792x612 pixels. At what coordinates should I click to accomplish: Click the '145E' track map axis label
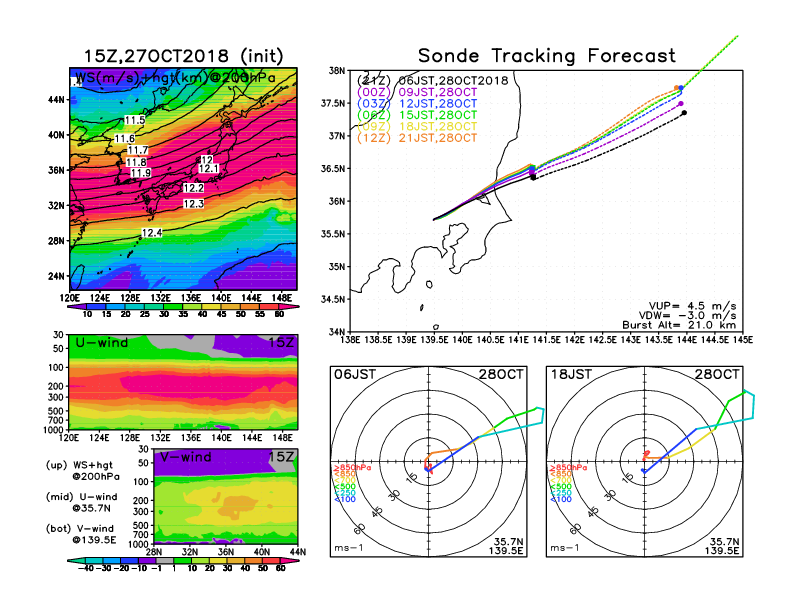[742, 340]
